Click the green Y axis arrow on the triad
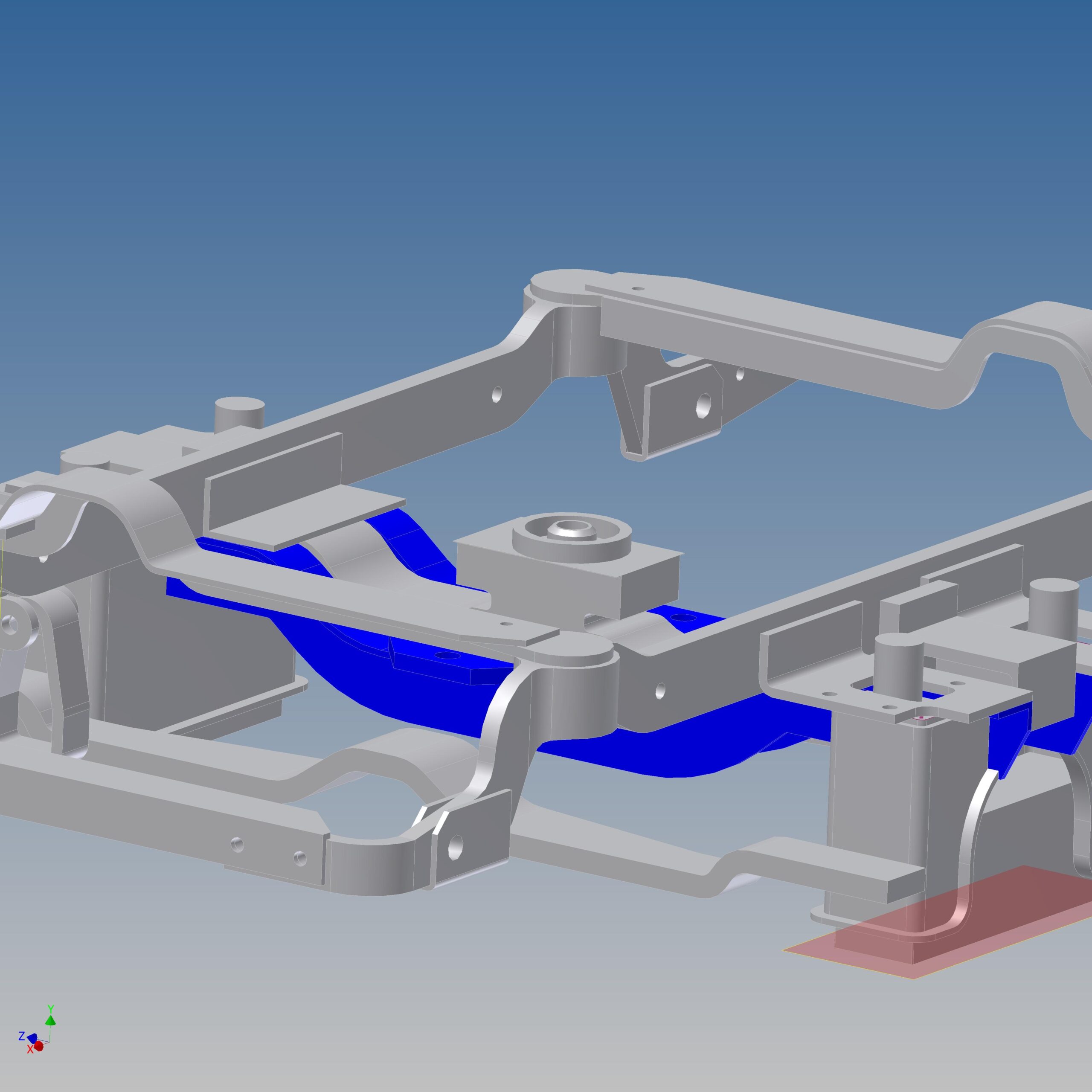1092x1092 pixels. [50, 1020]
